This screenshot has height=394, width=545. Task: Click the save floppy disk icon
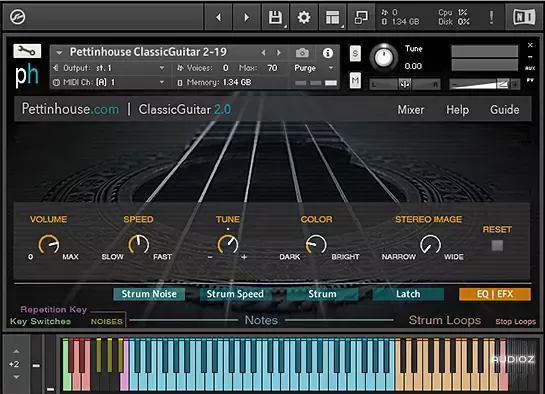pos(275,17)
